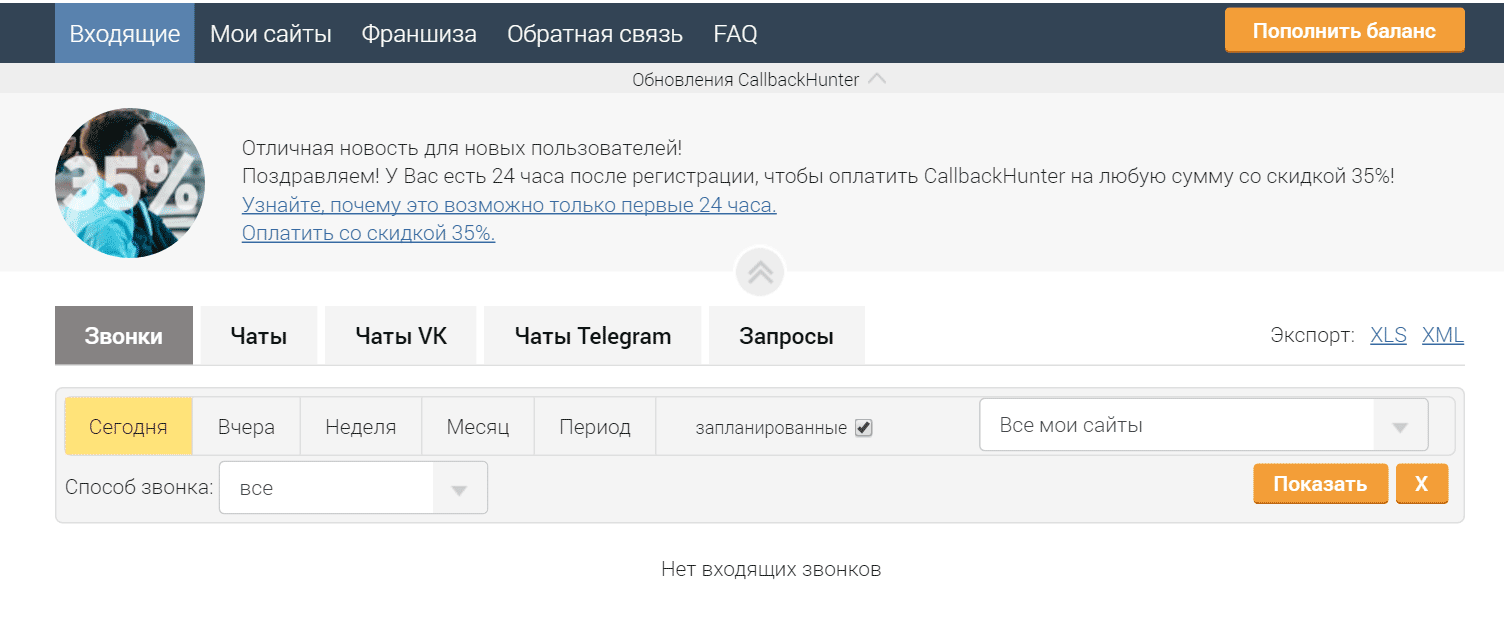Open the Оплатить со скидкой 35% link
Screen dimensions: 1504x633
tap(368, 233)
